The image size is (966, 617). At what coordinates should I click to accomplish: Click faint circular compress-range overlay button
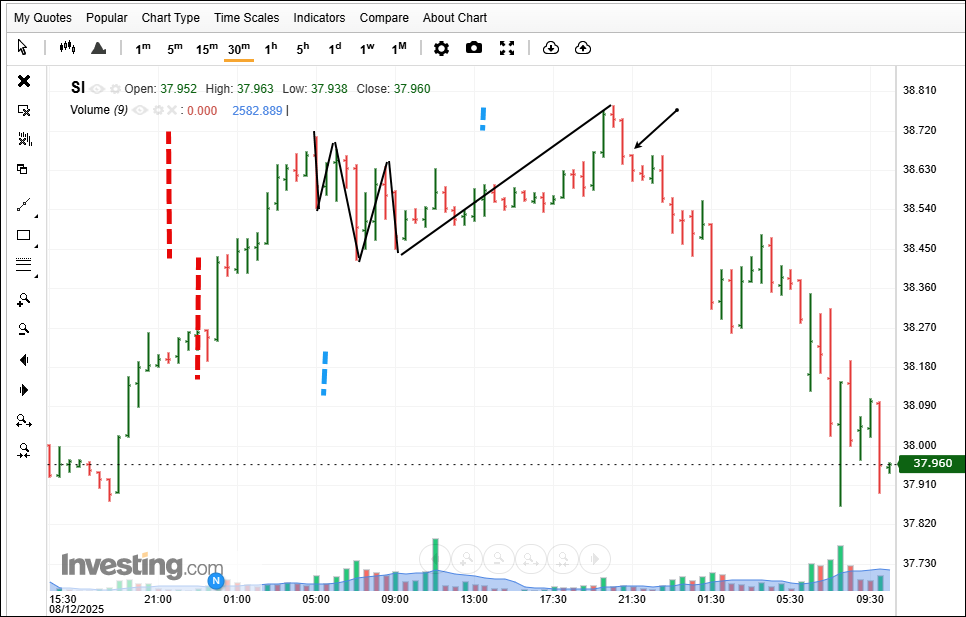[x=563, y=559]
